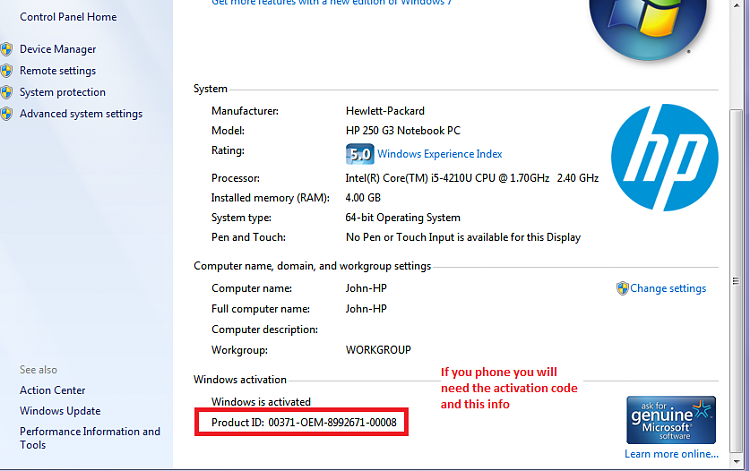Click the 'See also' heading

point(38,370)
